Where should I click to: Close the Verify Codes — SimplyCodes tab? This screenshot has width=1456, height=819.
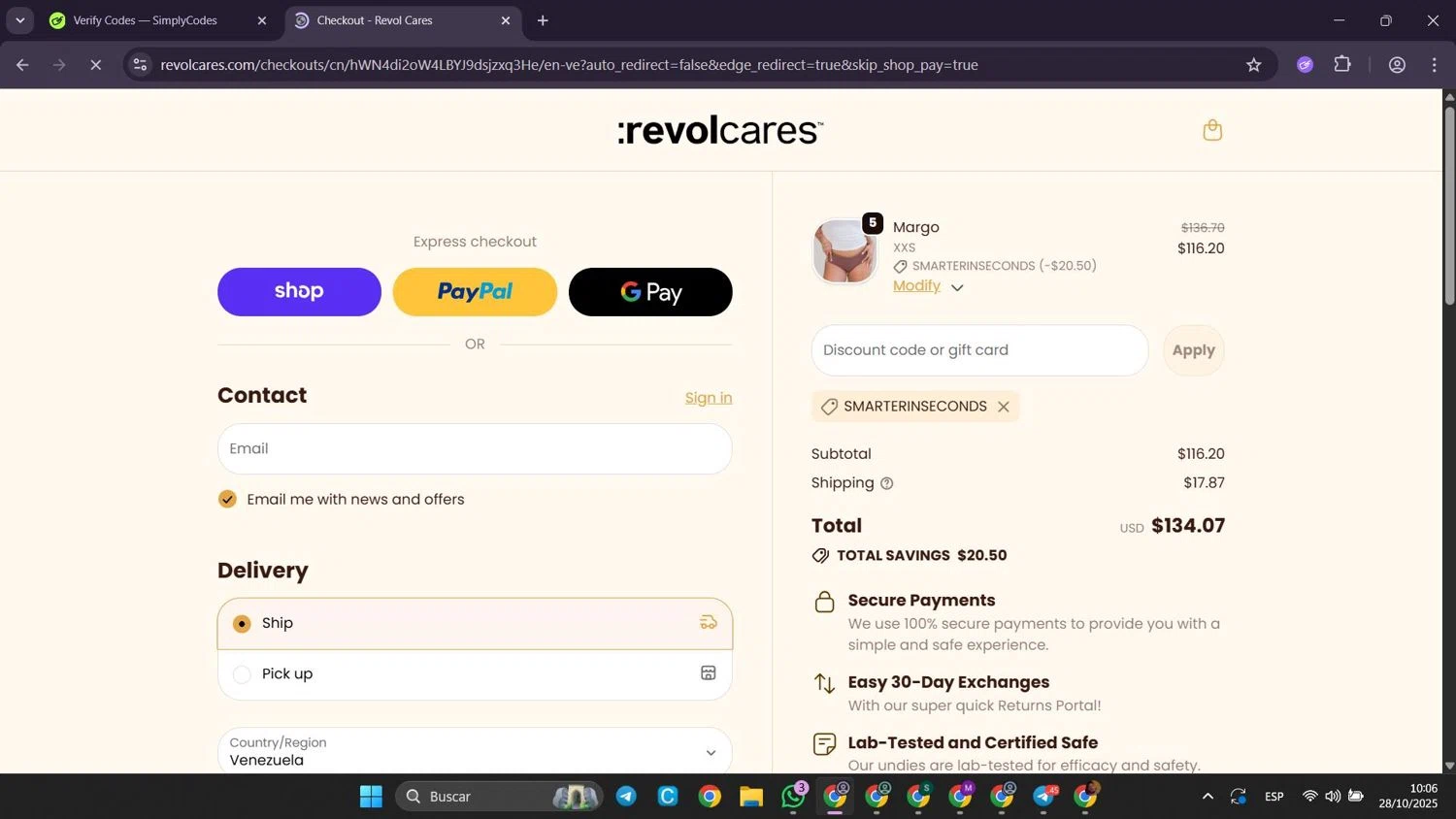(261, 20)
